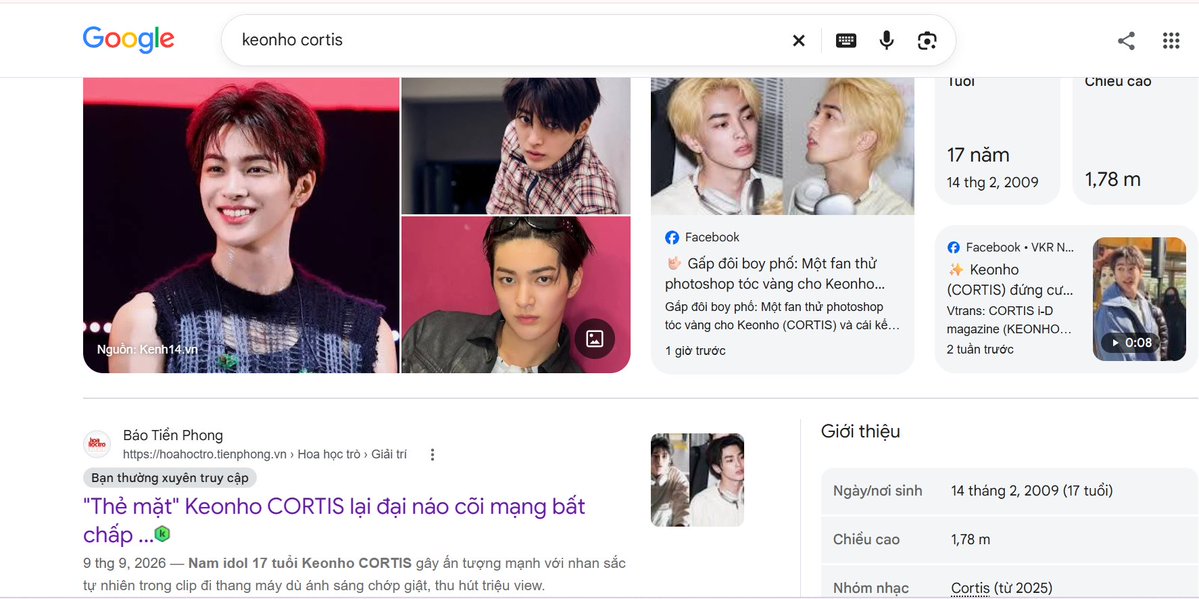
Task: Open the Google apps grid
Action: click(1171, 41)
